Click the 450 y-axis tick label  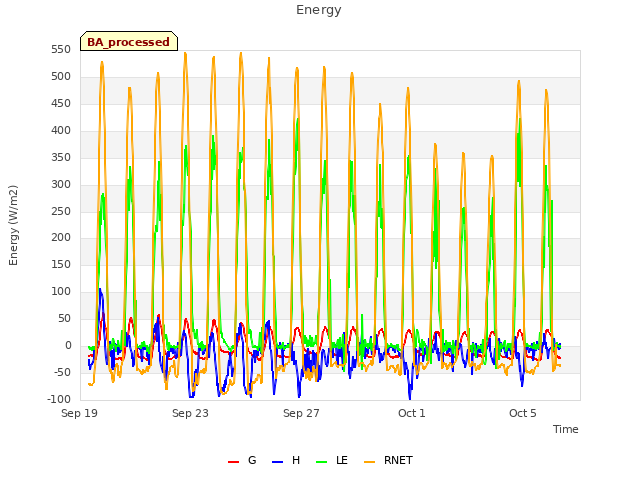click(61, 104)
